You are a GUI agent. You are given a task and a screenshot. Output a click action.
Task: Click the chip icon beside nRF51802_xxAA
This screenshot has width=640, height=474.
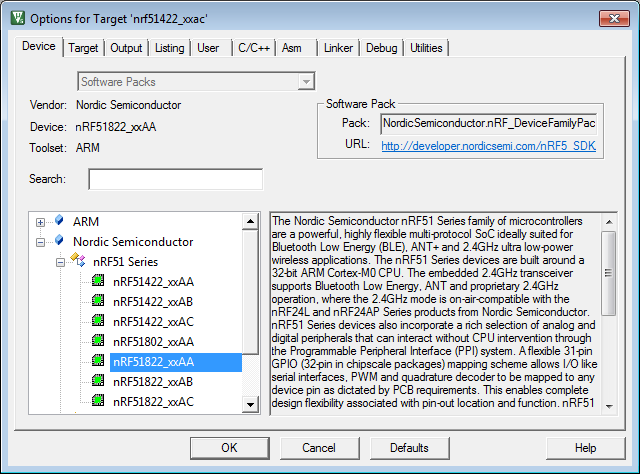click(x=98, y=340)
